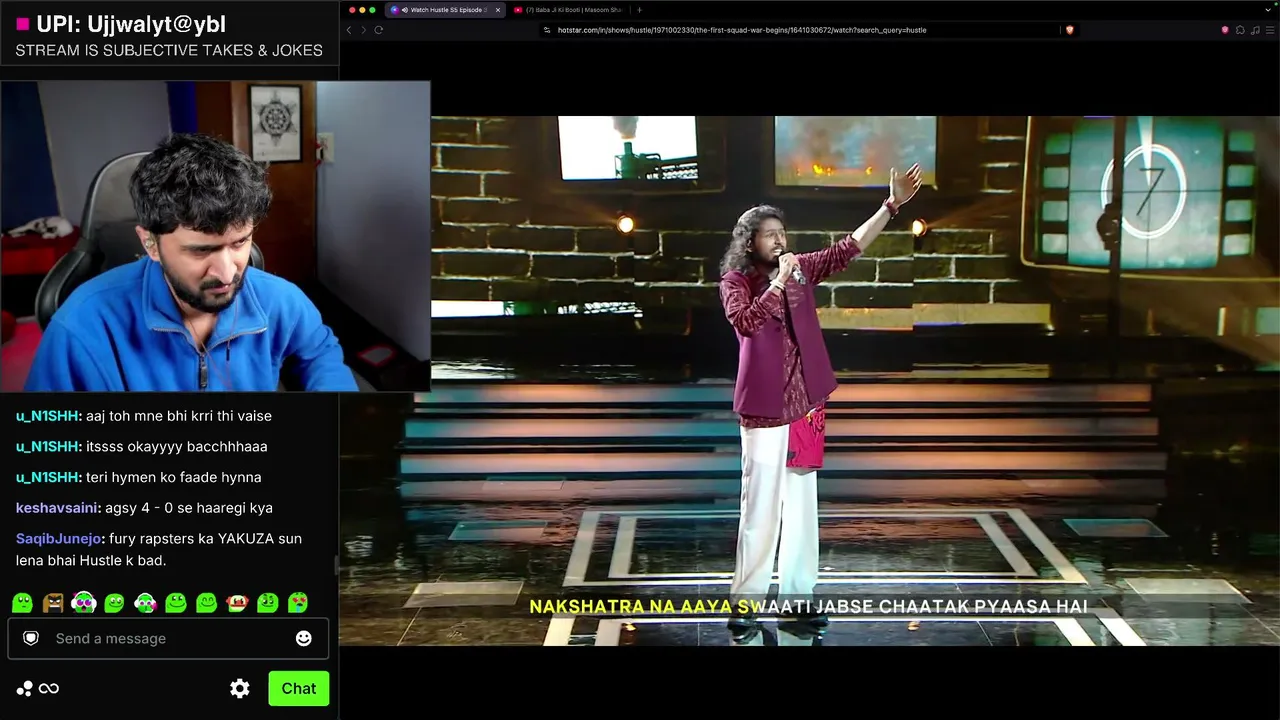View site information icon beside URL
Viewport: 1280px width, 720px height.
547,30
